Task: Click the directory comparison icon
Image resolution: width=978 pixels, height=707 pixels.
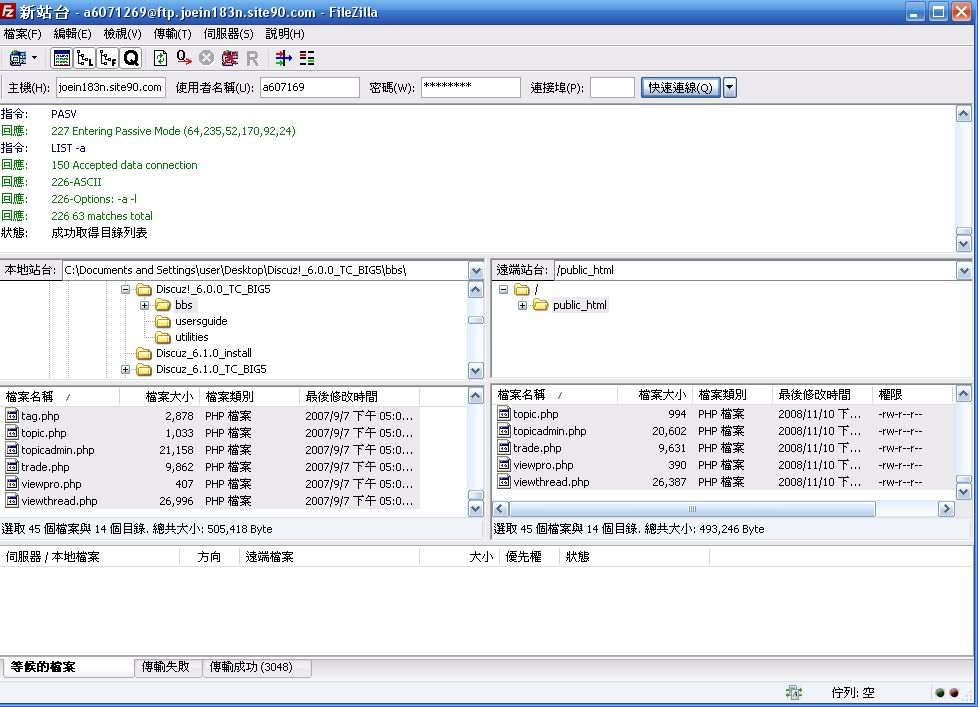Action: [307, 59]
